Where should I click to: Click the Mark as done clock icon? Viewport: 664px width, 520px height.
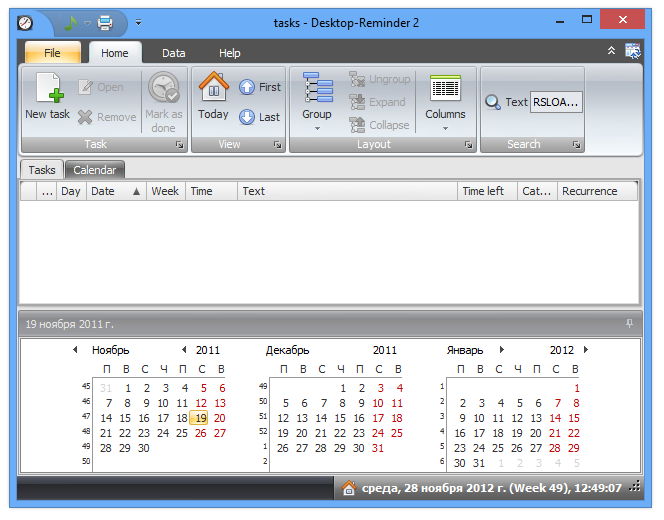click(x=163, y=87)
